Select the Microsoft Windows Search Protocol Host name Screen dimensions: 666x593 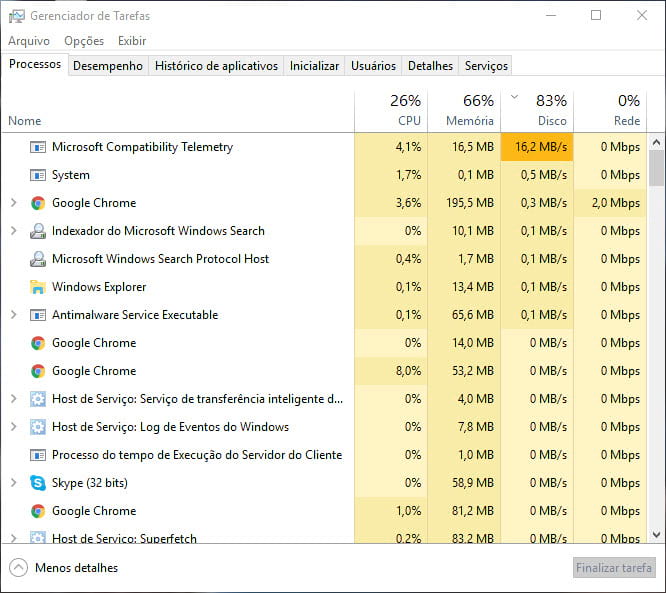coord(161,259)
